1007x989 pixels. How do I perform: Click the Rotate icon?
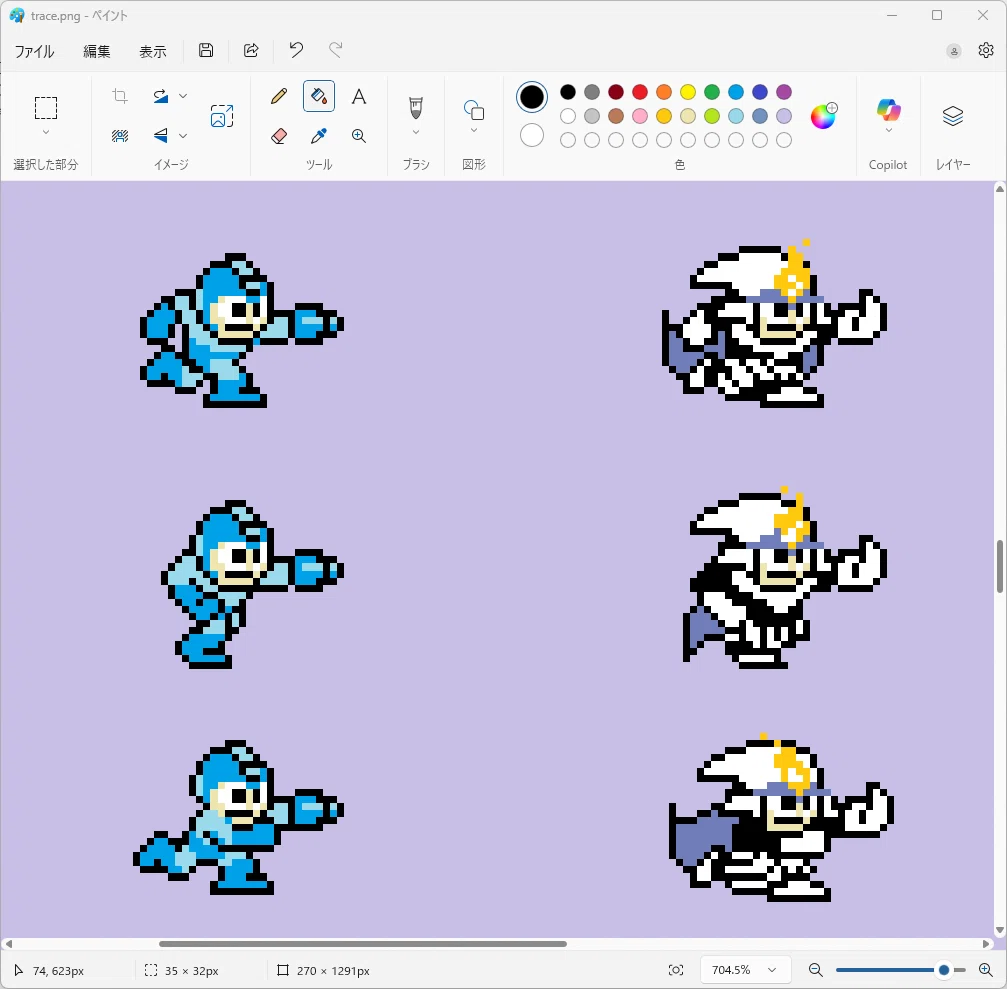tap(161, 96)
